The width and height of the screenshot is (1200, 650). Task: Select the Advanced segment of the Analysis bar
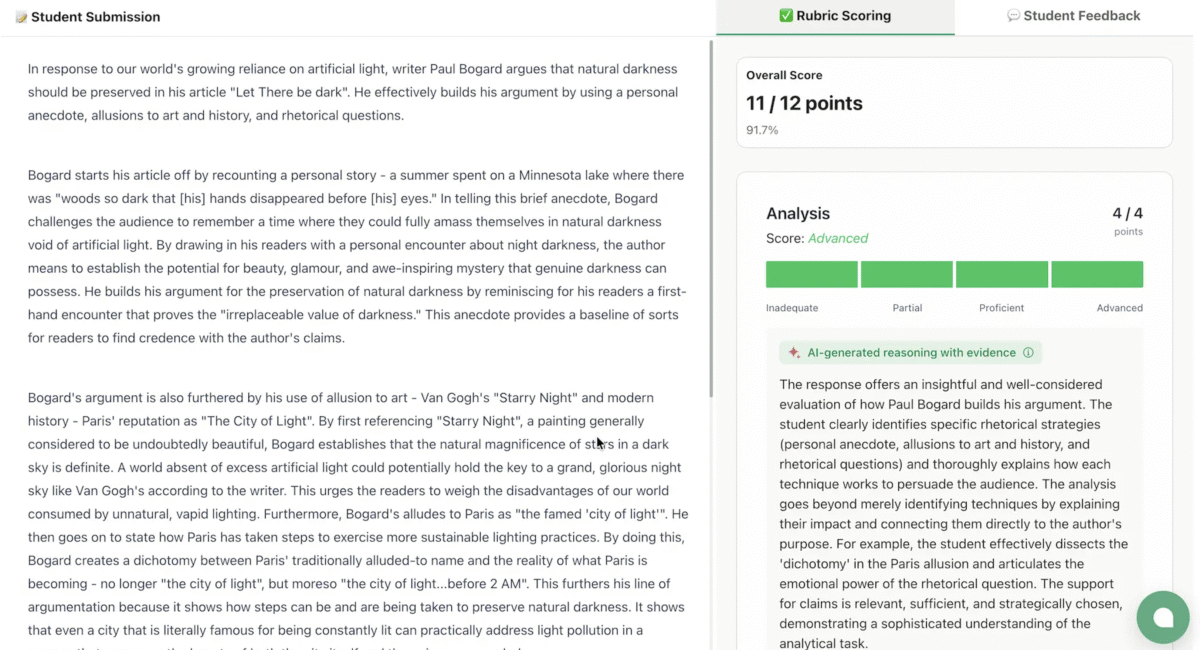pos(1097,275)
